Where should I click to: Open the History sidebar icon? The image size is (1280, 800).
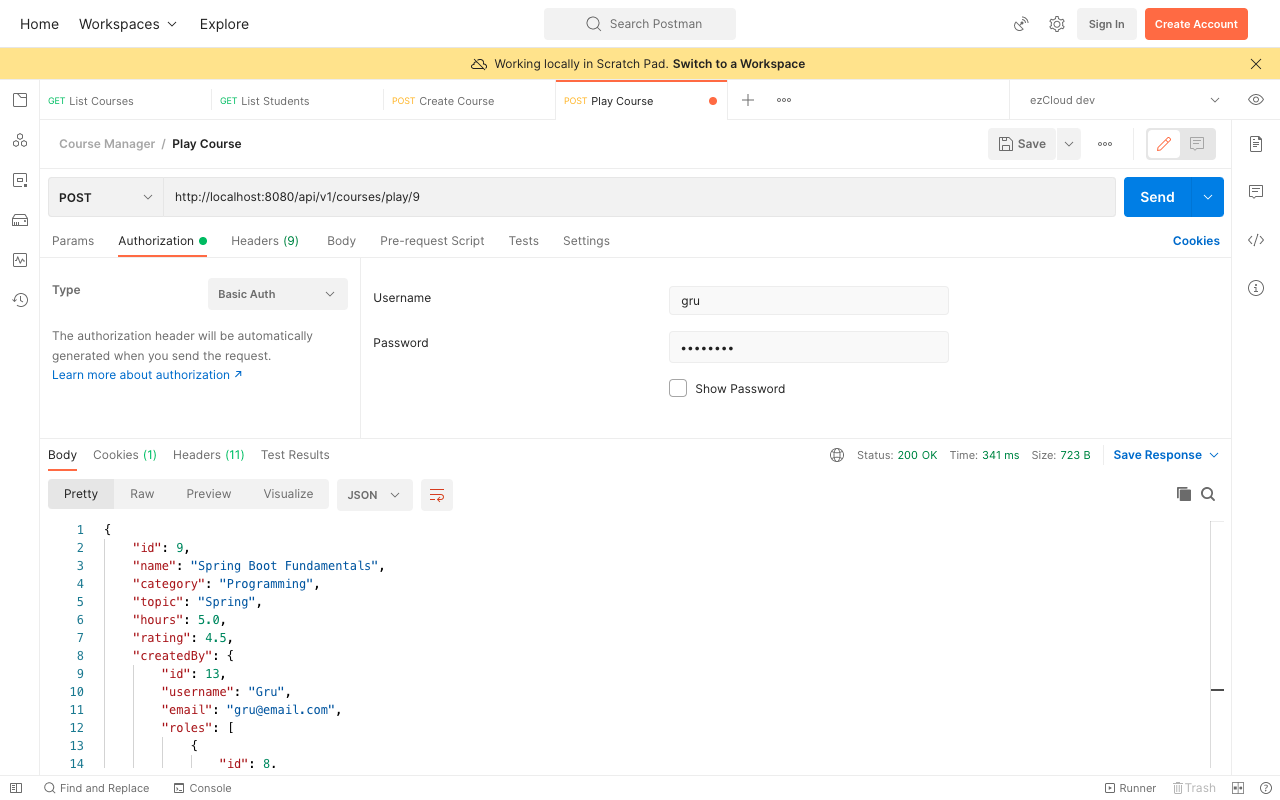click(x=20, y=300)
